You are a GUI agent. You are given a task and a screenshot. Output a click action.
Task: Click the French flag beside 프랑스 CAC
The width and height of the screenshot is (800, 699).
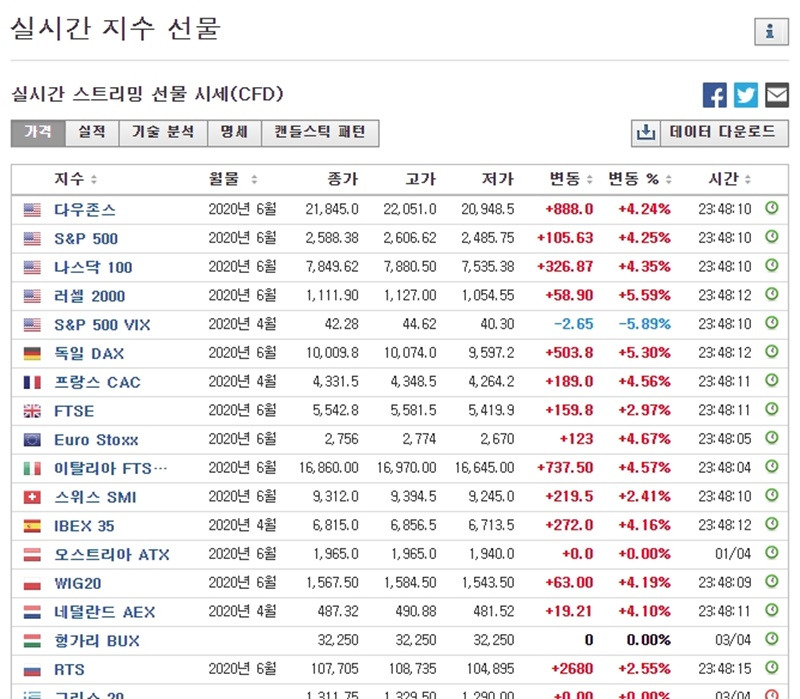click(32, 382)
